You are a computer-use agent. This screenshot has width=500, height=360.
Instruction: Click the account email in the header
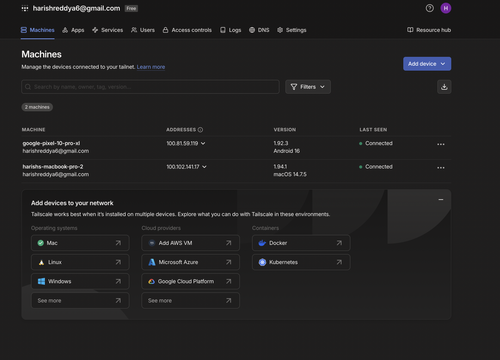(x=76, y=8)
